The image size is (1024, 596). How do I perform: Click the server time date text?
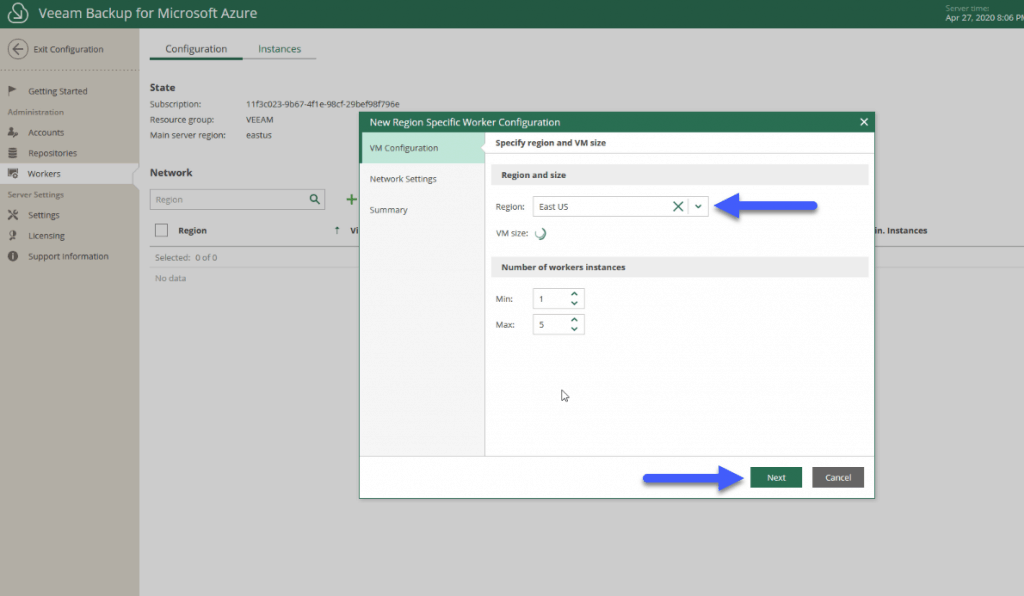point(984,18)
